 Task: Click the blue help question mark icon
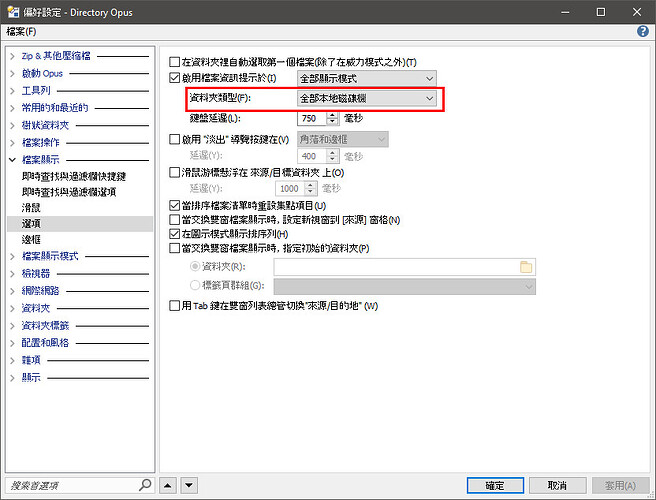[x=642, y=31]
